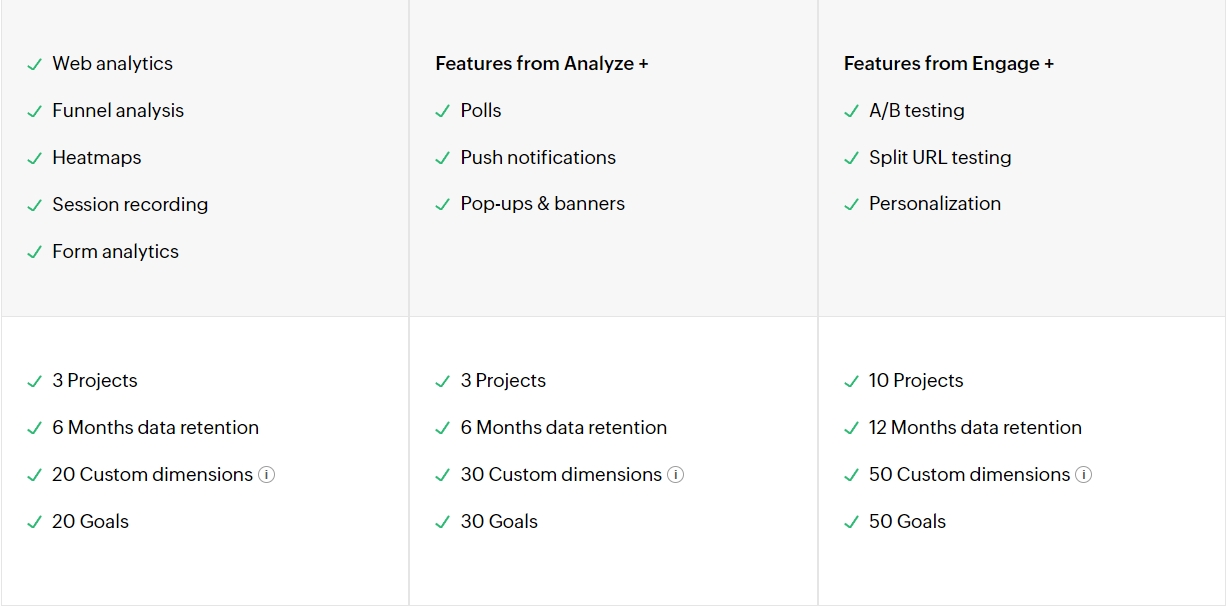Expand the Pop-ups & banners feature
This screenshot has width=1229, height=607.
(542, 204)
